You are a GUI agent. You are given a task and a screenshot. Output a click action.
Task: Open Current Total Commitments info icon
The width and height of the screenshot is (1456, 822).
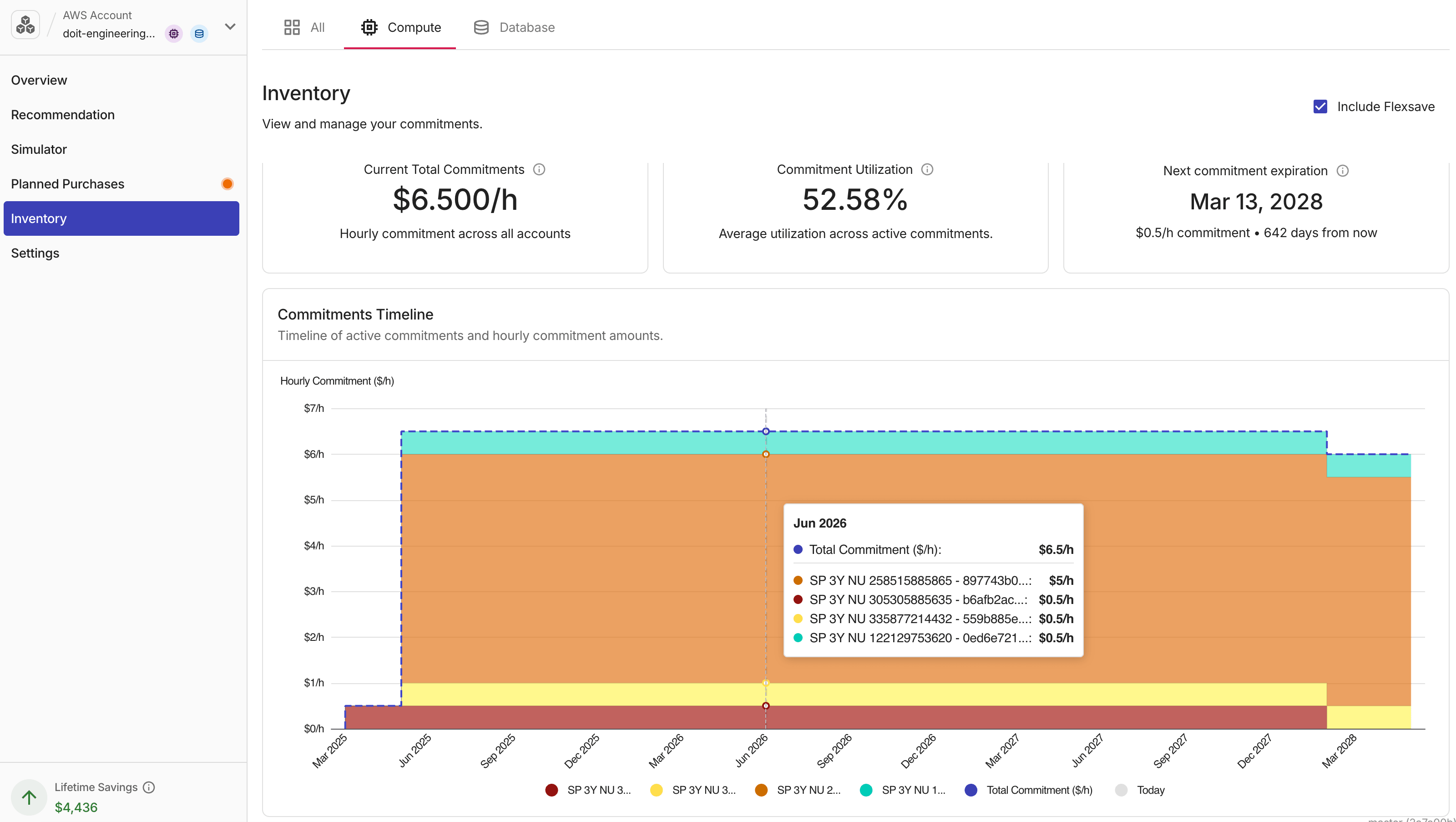[539, 170]
